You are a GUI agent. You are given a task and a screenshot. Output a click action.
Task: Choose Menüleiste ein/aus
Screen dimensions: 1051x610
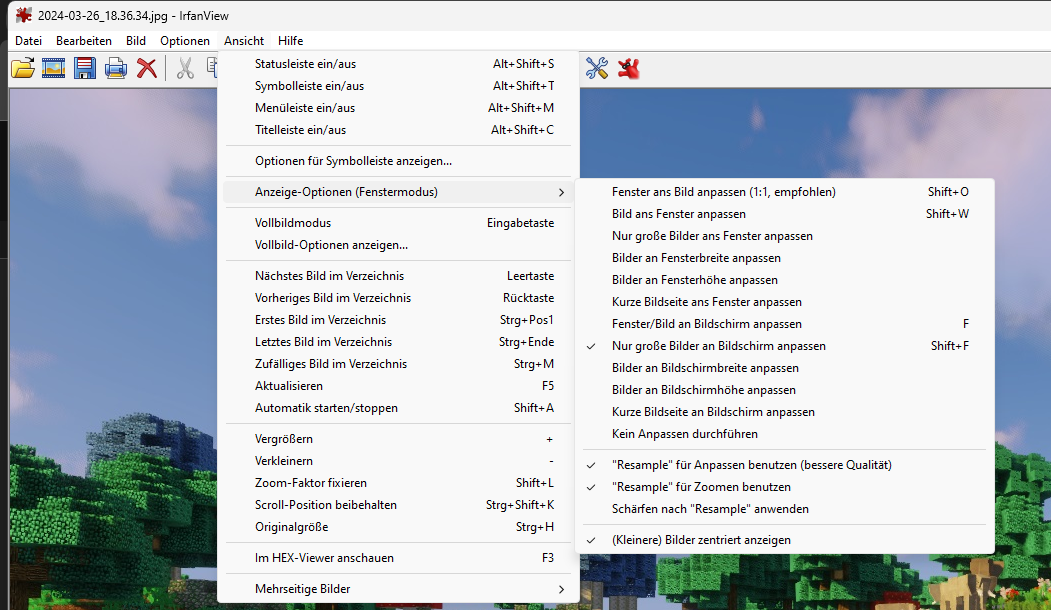pos(398,108)
